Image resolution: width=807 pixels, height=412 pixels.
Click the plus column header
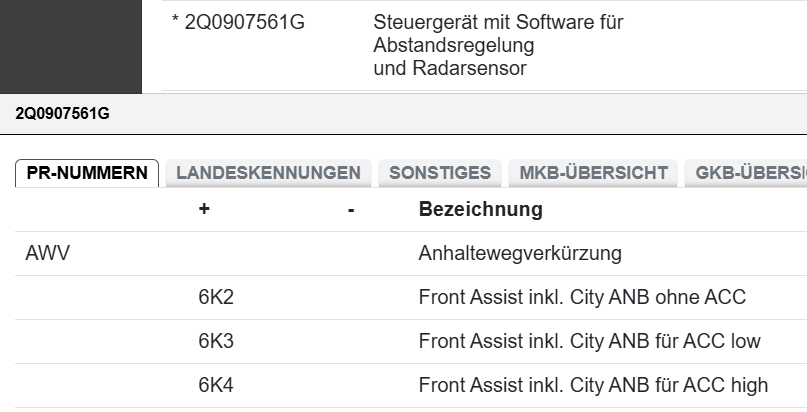point(204,210)
